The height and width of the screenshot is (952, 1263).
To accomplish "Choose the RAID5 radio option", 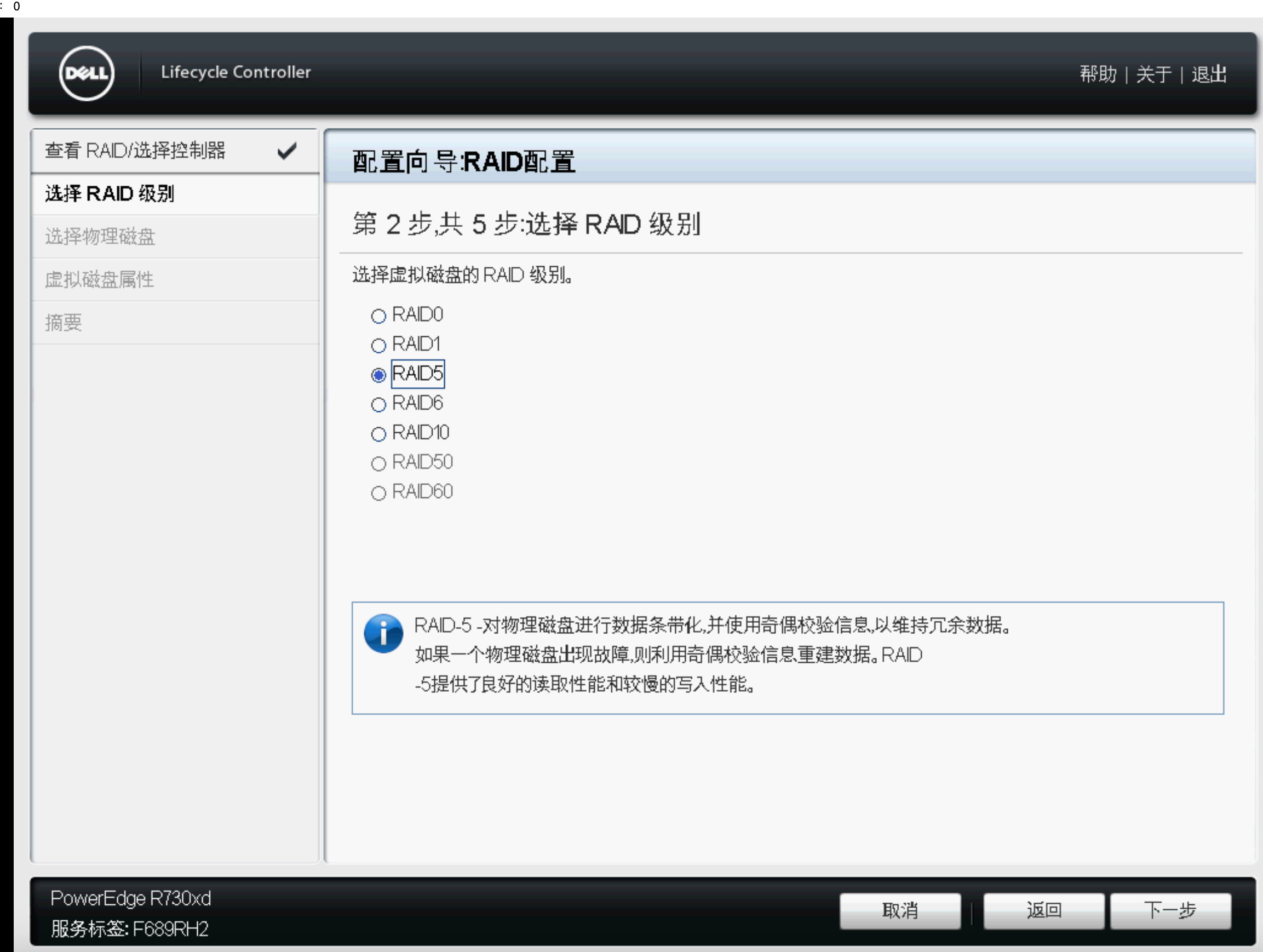I will point(378,375).
